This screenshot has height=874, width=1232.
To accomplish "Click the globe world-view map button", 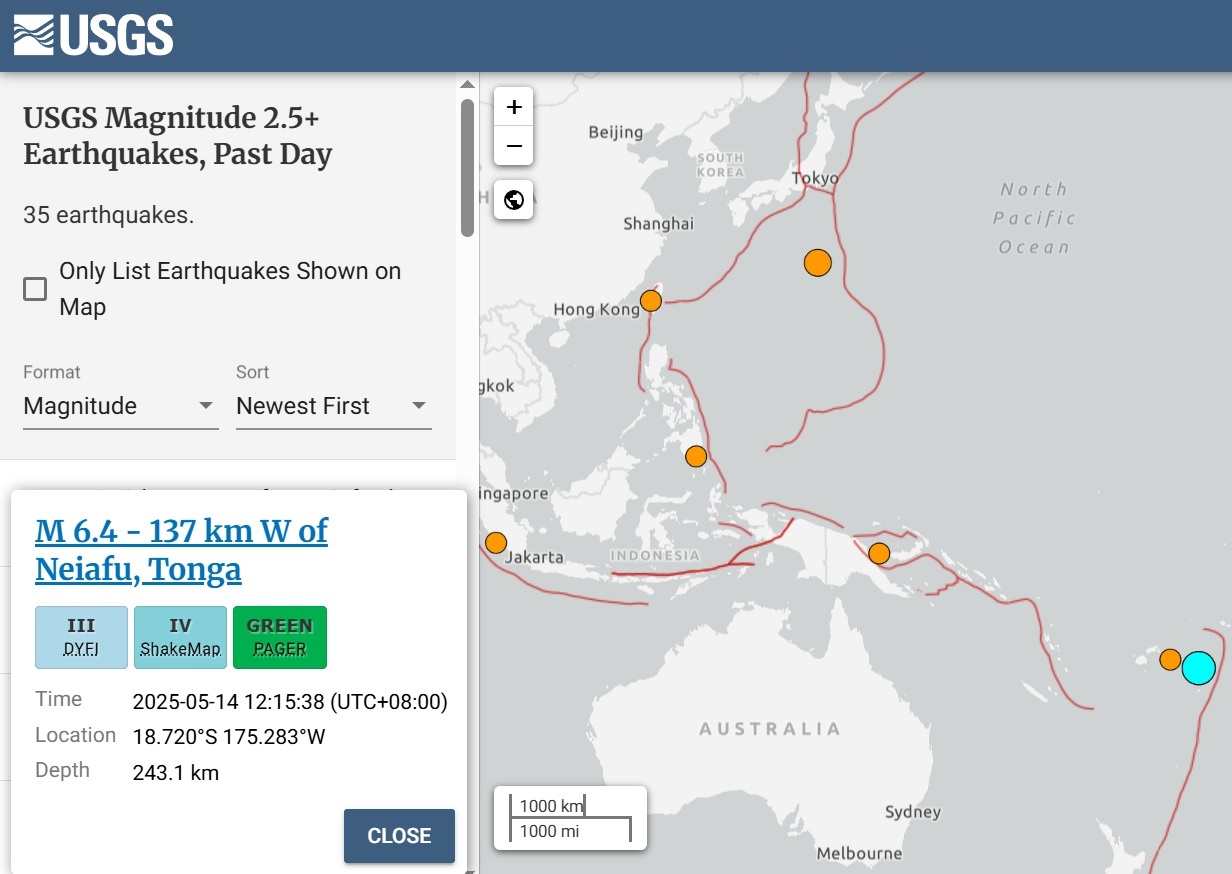I will click(514, 200).
